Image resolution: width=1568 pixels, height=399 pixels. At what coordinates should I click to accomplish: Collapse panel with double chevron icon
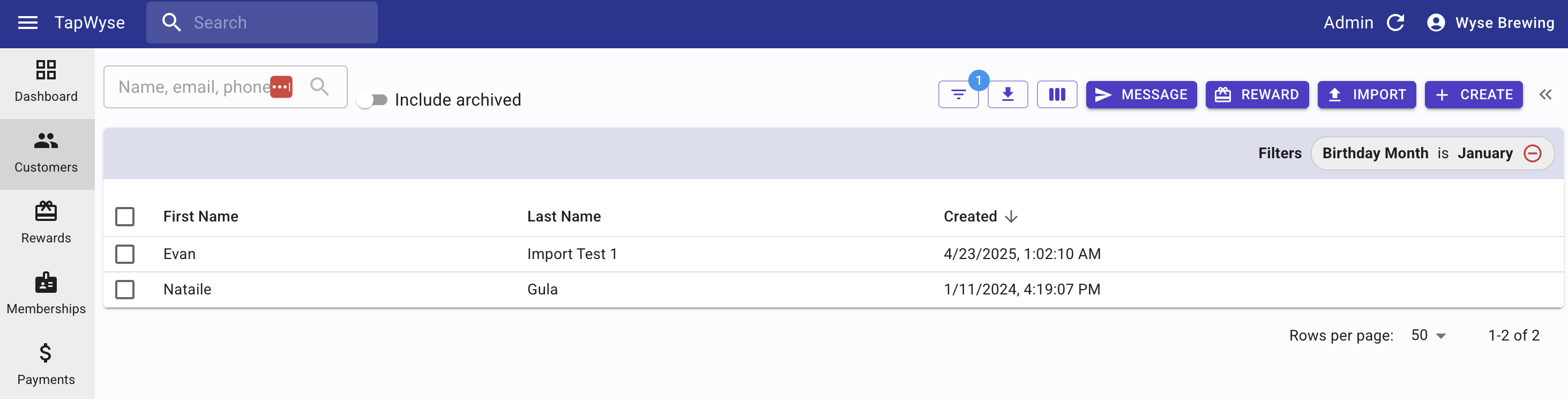[x=1545, y=95]
